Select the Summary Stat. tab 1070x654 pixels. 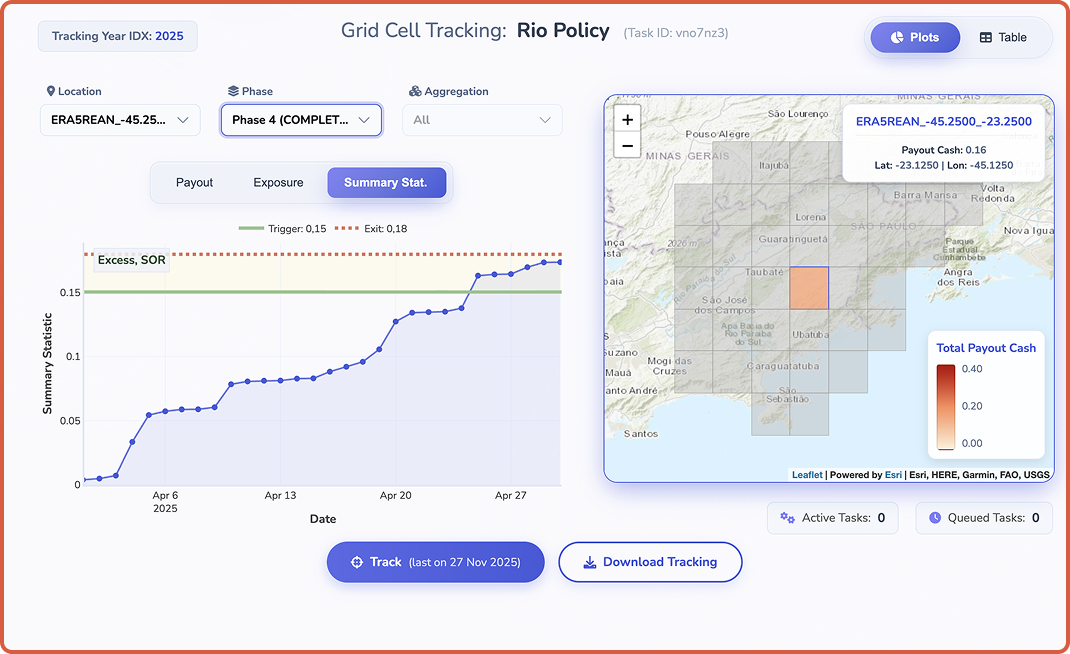pos(386,182)
